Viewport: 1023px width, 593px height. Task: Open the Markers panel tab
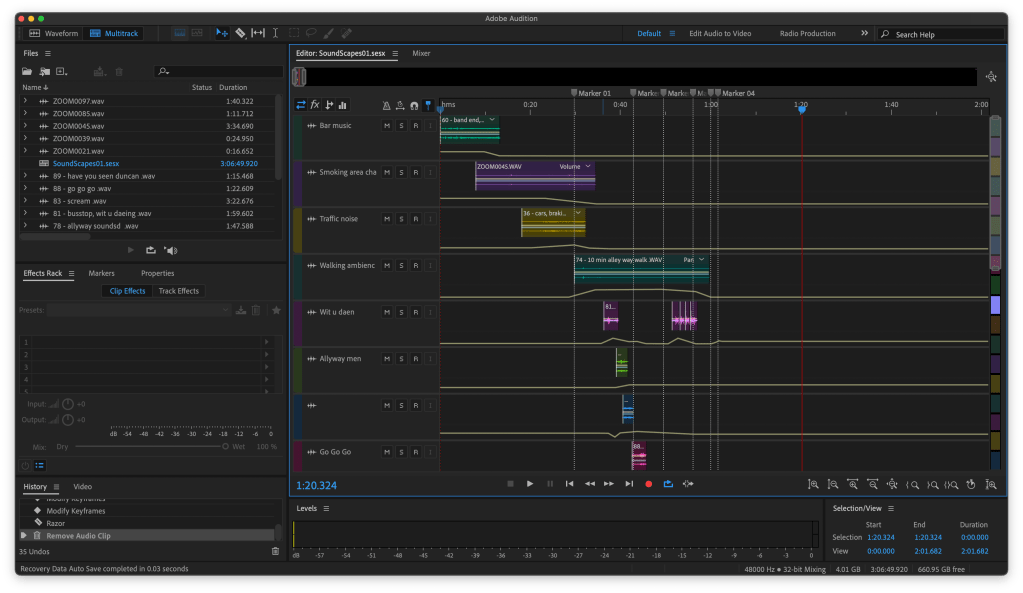[101, 273]
